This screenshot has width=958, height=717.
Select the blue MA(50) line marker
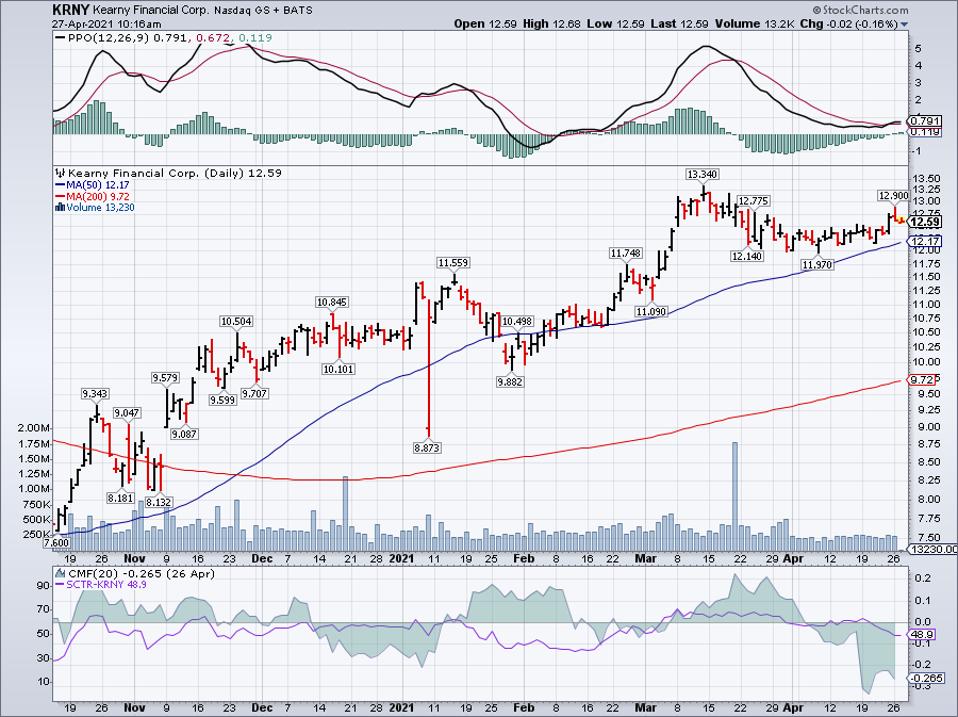pos(60,184)
